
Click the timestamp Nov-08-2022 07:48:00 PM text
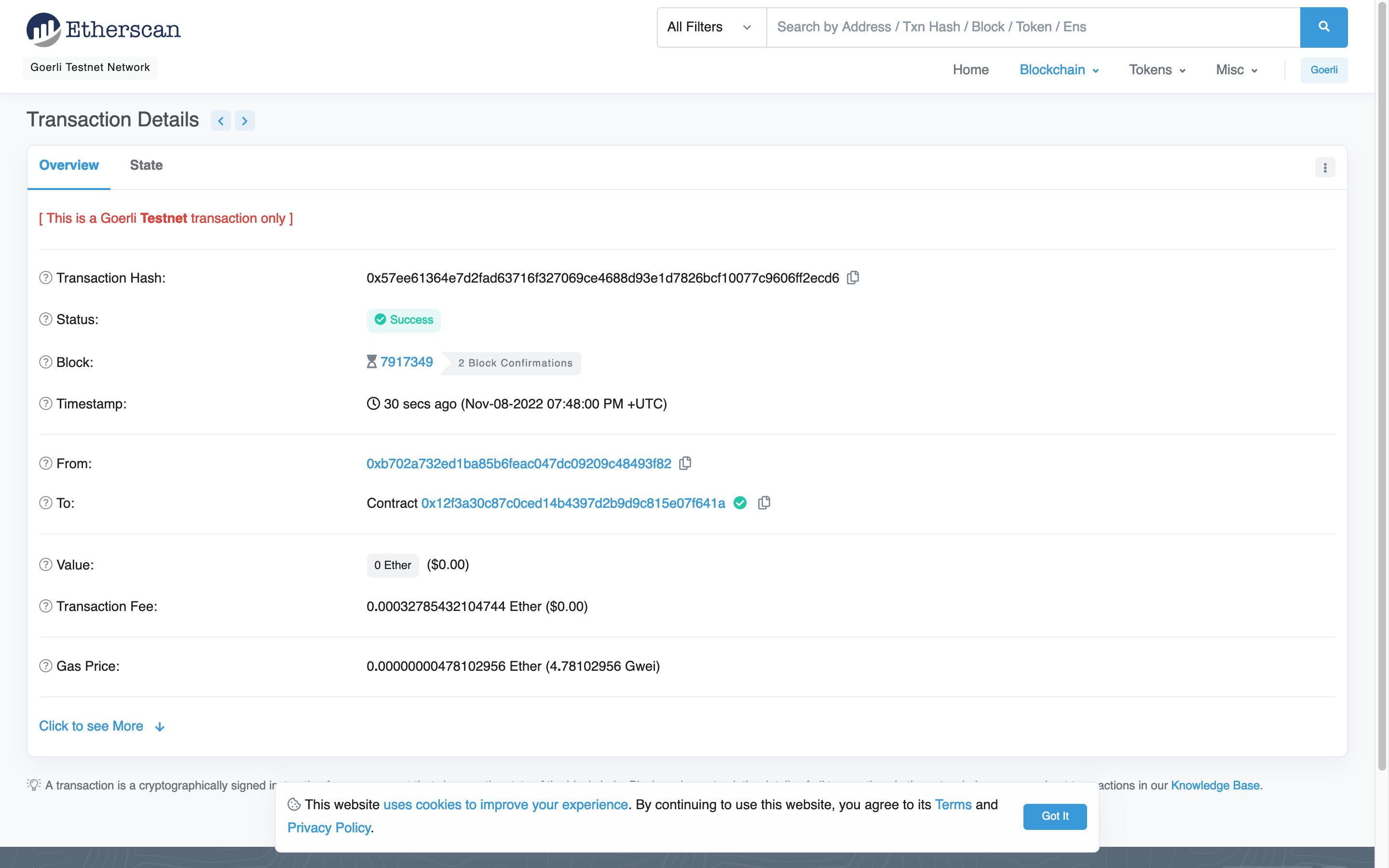pos(564,404)
